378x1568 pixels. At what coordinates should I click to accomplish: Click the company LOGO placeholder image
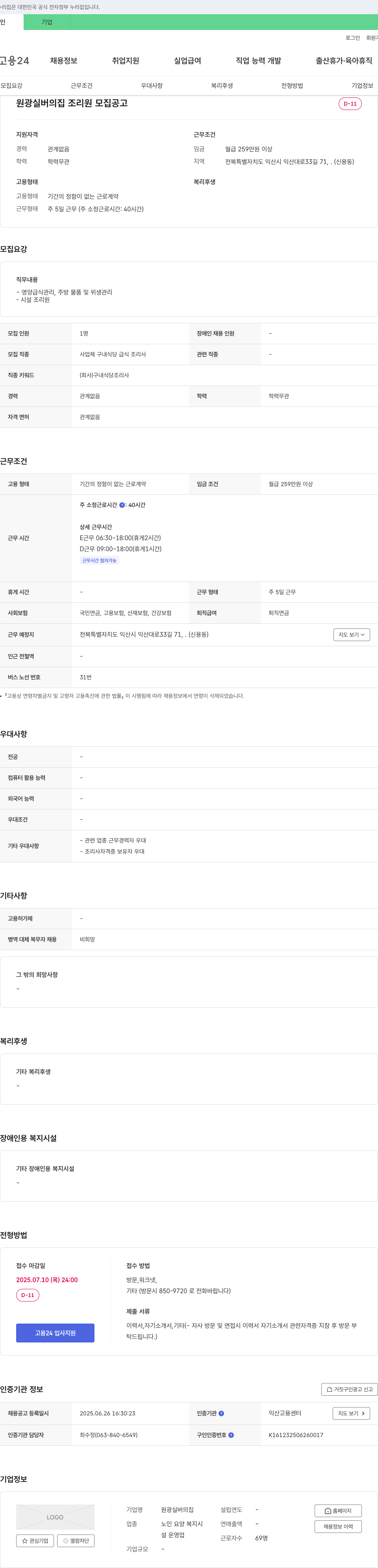click(55, 1517)
